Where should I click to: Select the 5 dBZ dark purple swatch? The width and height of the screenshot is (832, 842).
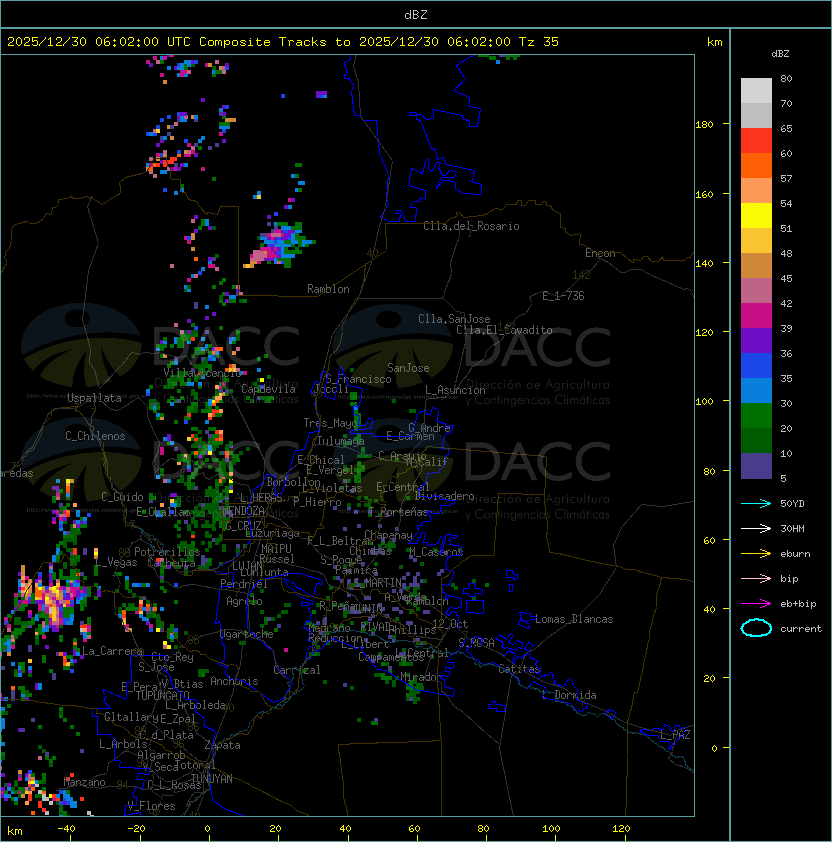point(756,466)
